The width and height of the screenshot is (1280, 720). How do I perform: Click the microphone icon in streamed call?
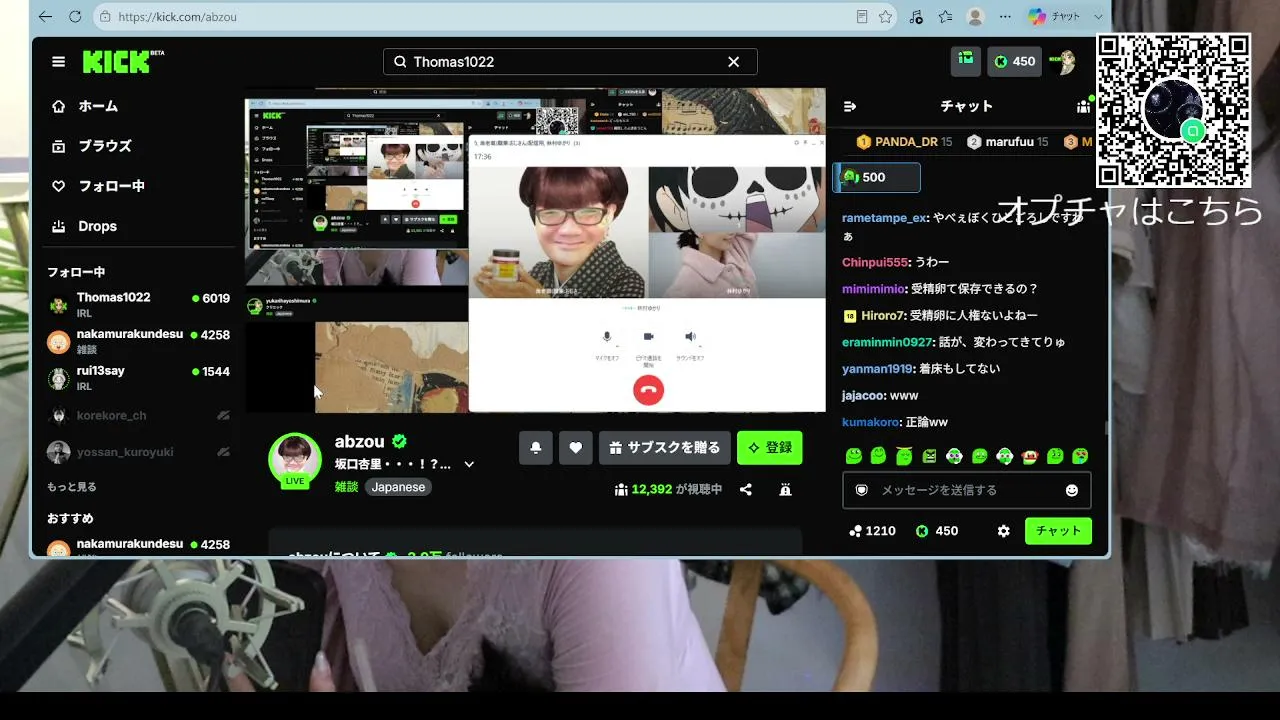pyautogui.click(x=607, y=337)
